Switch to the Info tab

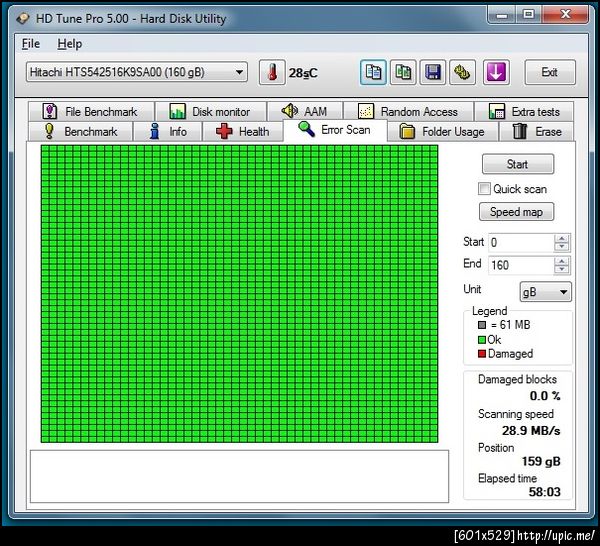point(168,132)
